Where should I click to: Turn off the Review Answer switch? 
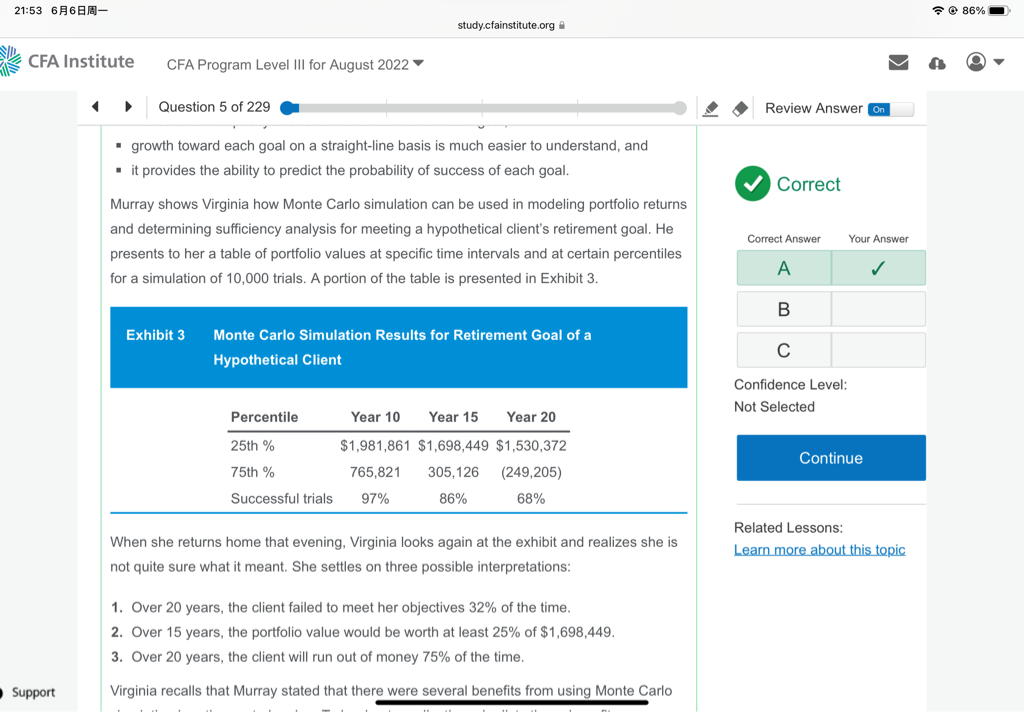pyautogui.click(x=890, y=109)
